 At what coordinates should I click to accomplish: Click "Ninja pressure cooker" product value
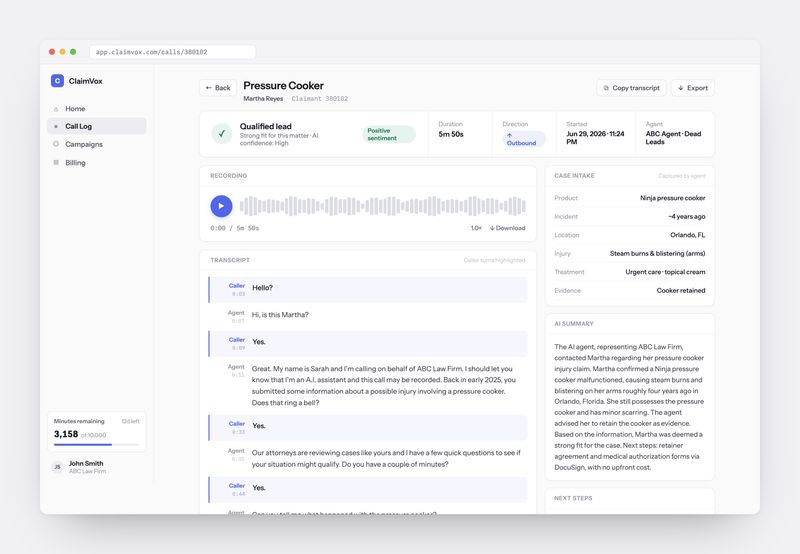(x=672, y=198)
